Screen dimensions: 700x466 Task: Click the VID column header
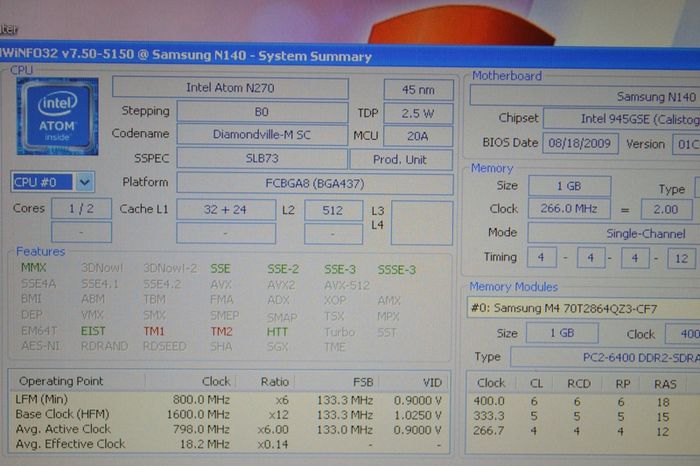tap(432, 383)
